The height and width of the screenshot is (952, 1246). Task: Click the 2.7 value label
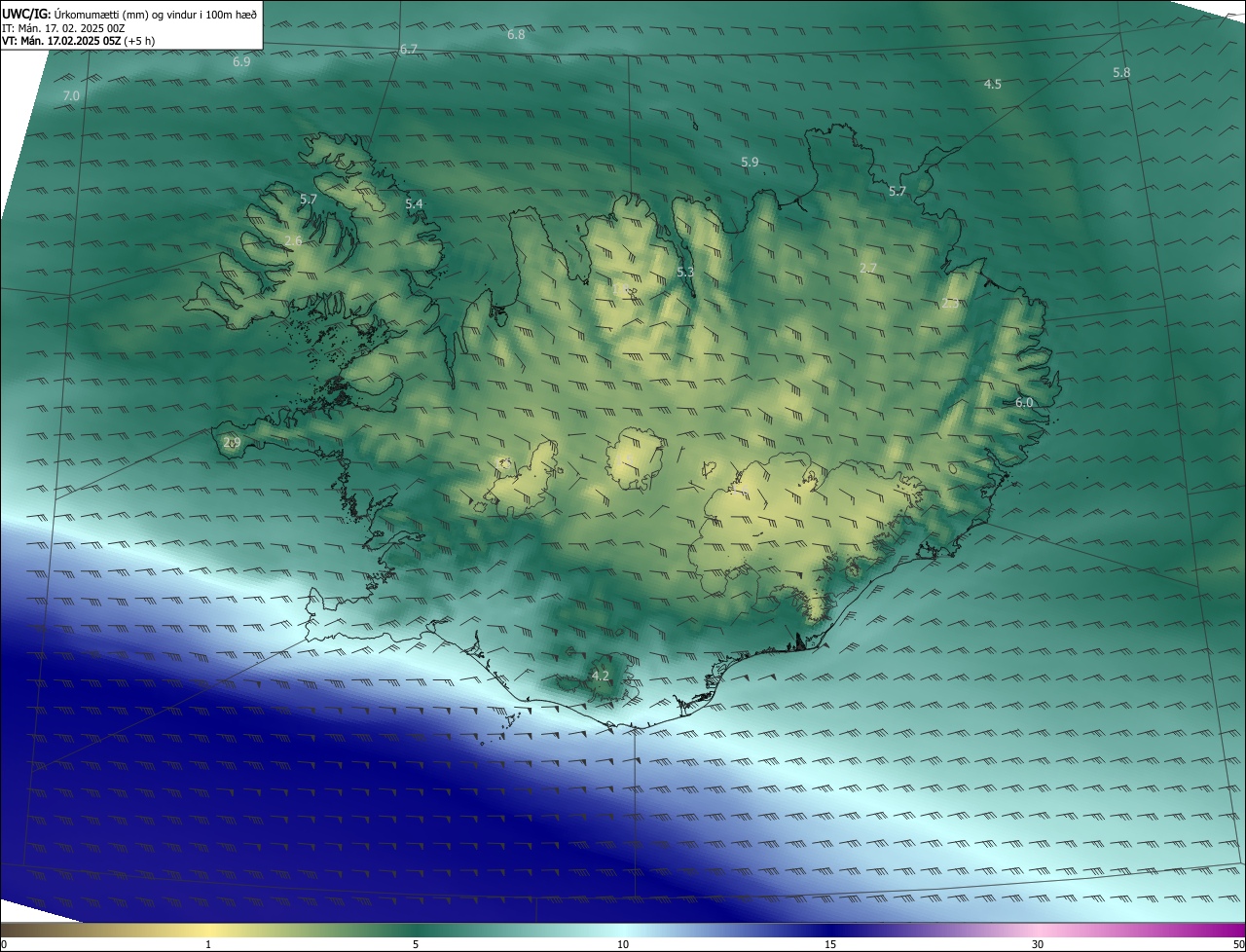tap(868, 269)
